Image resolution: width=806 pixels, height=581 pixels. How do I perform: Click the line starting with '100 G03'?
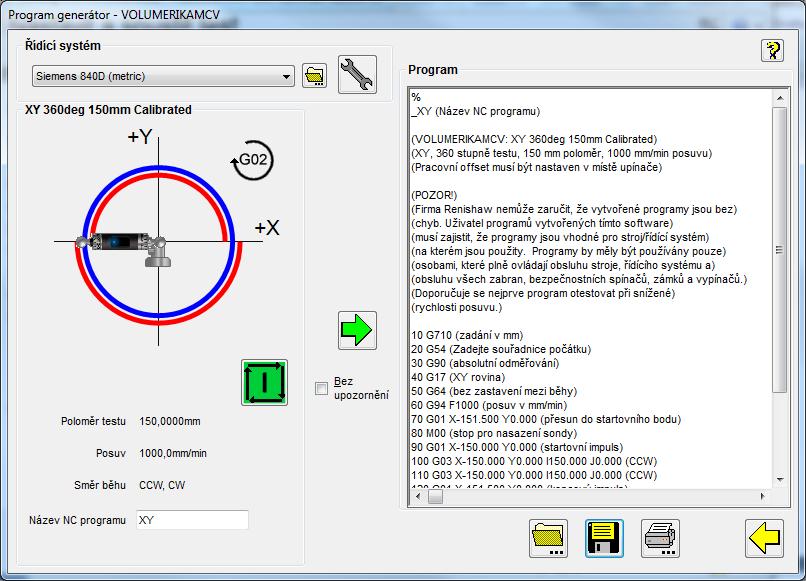[x=534, y=461]
